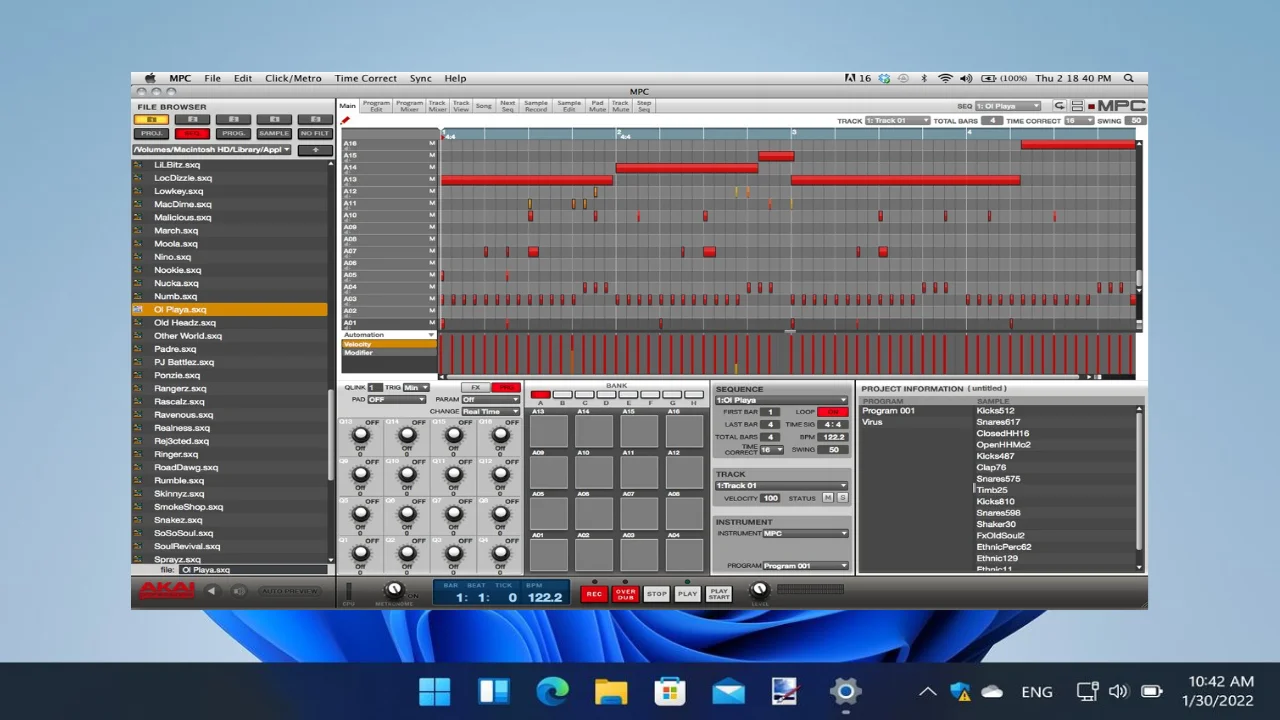1280x720 pixels.
Task: Toggle Q-Link PRG mode button
Action: coord(506,388)
